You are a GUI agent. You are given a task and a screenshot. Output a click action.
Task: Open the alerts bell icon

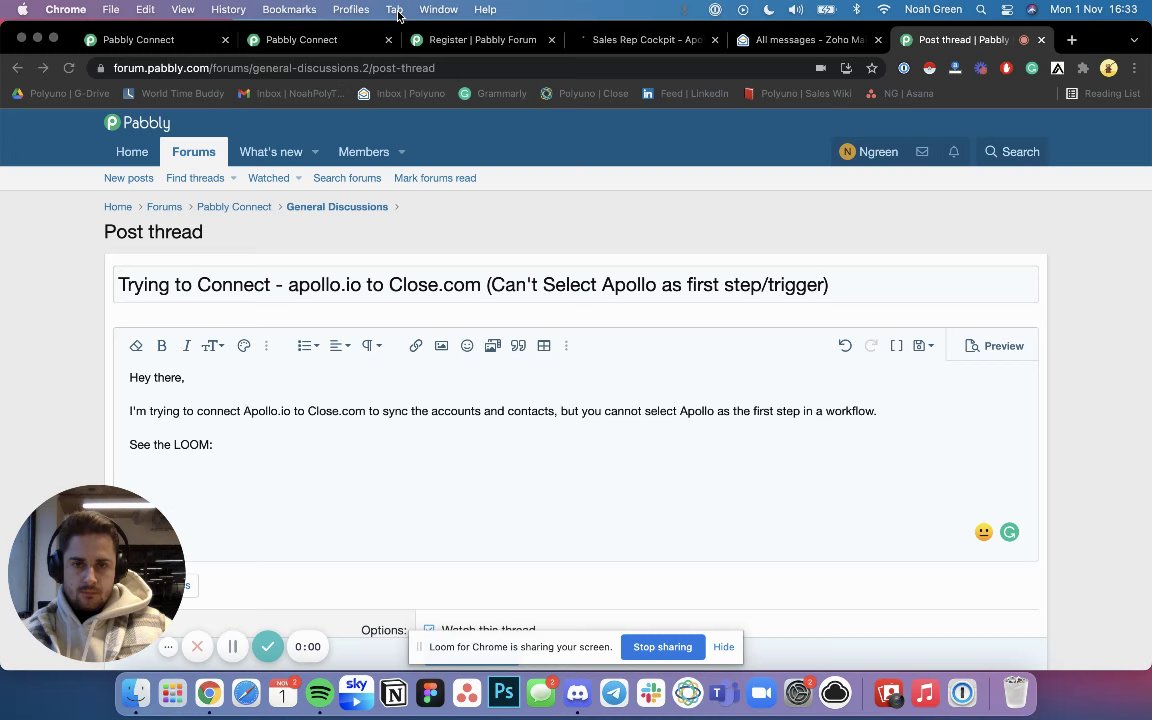point(954,151)
